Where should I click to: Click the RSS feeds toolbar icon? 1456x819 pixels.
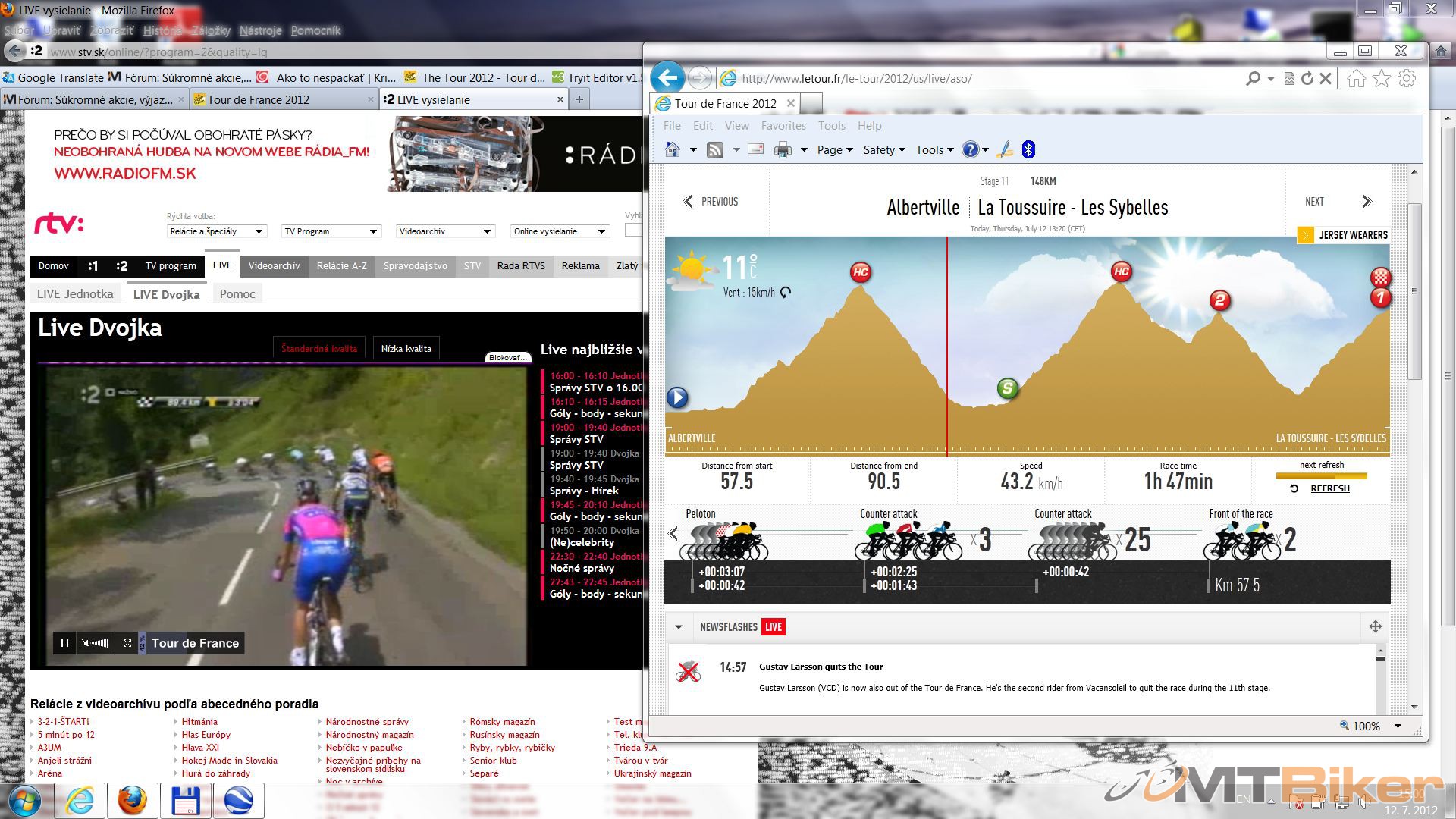point(714,149)
